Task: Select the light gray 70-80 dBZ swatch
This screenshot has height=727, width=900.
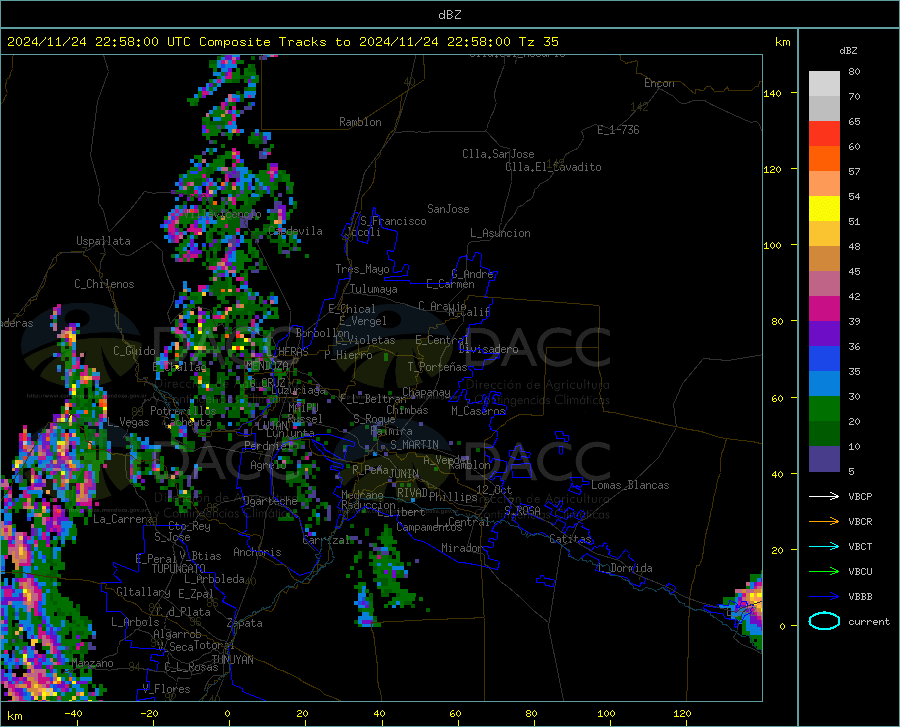Action: [824, 84]
